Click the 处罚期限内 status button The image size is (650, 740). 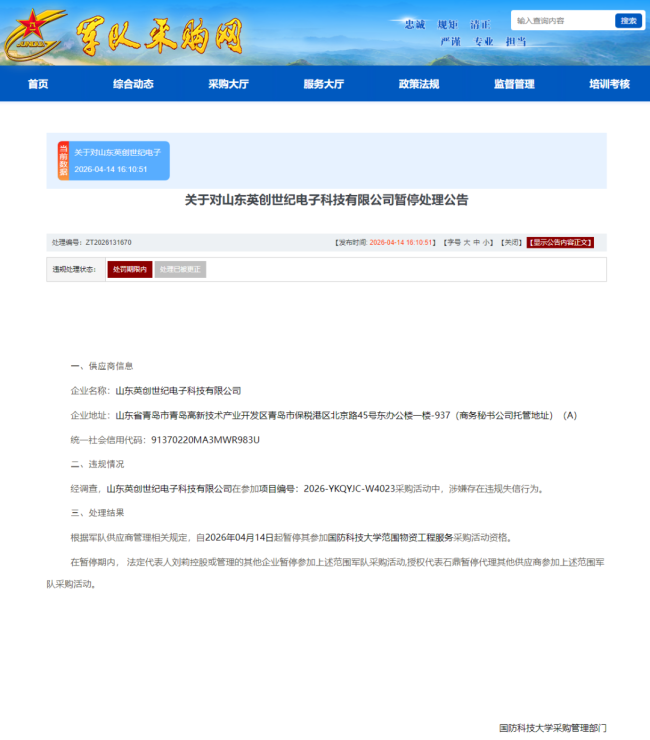click(130, 269)
